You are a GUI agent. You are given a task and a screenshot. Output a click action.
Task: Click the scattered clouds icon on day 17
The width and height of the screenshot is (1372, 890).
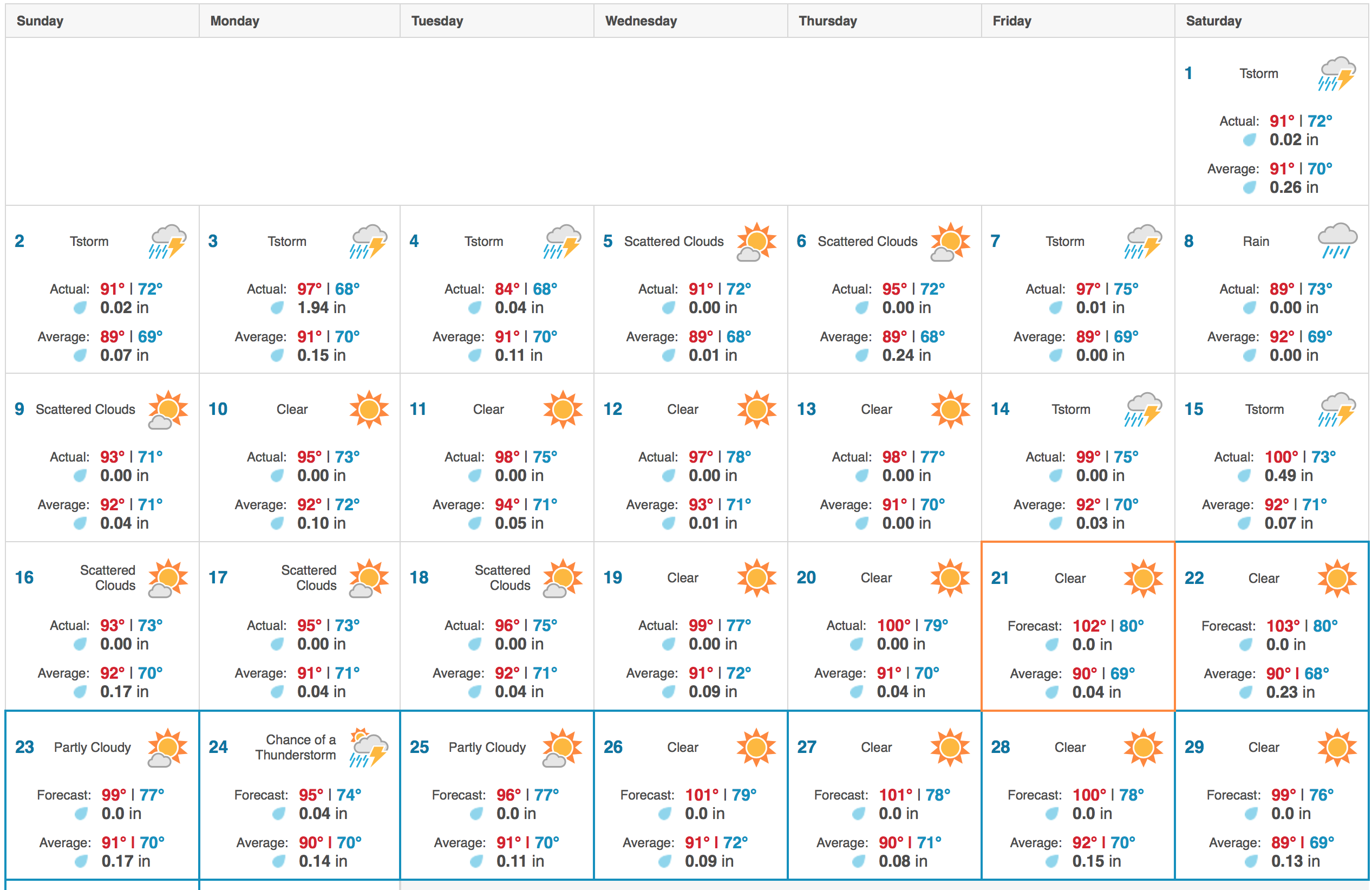(369, 578)
